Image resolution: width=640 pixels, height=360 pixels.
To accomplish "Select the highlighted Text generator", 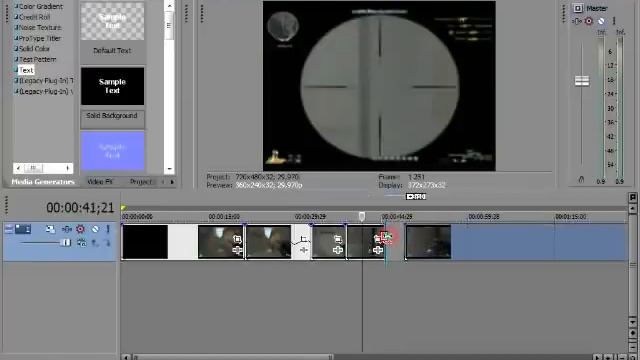I will [26, 70].
